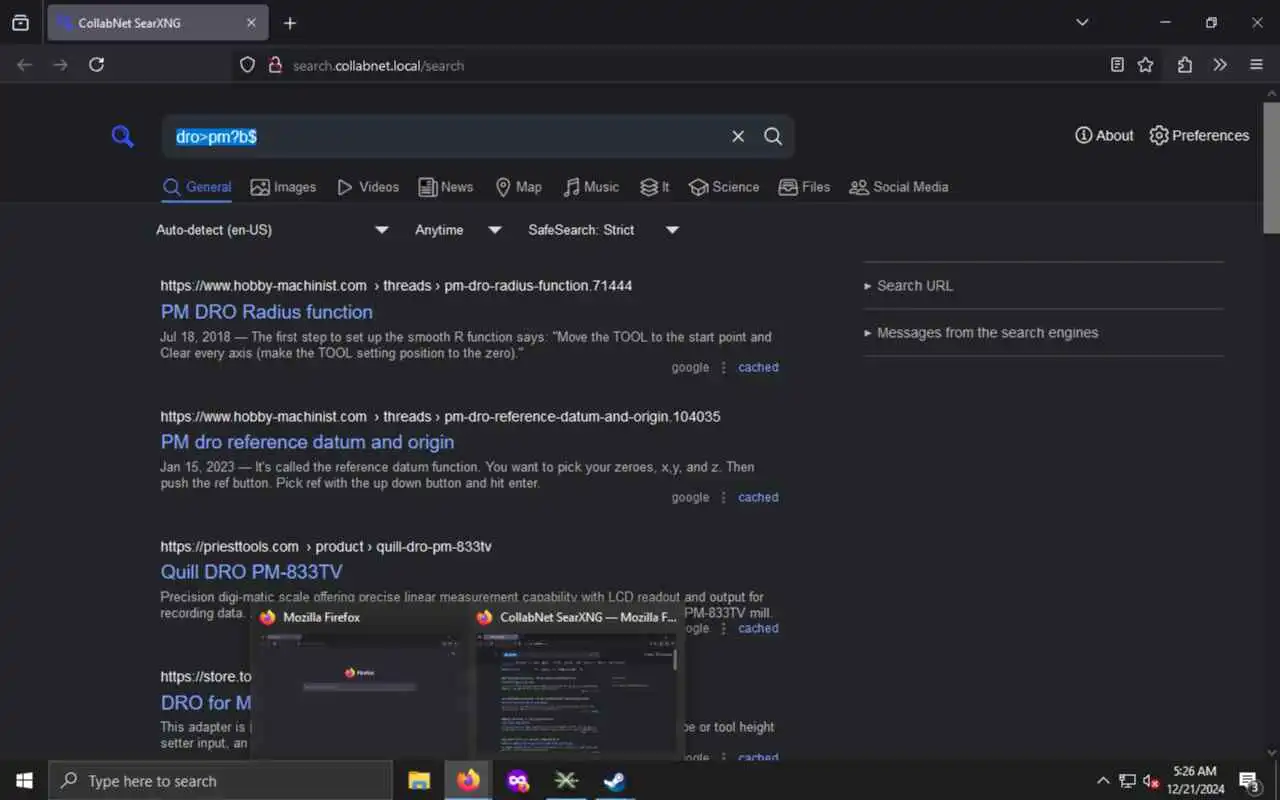
Task: Click the taskbar search box
Action: click(220, 781)
